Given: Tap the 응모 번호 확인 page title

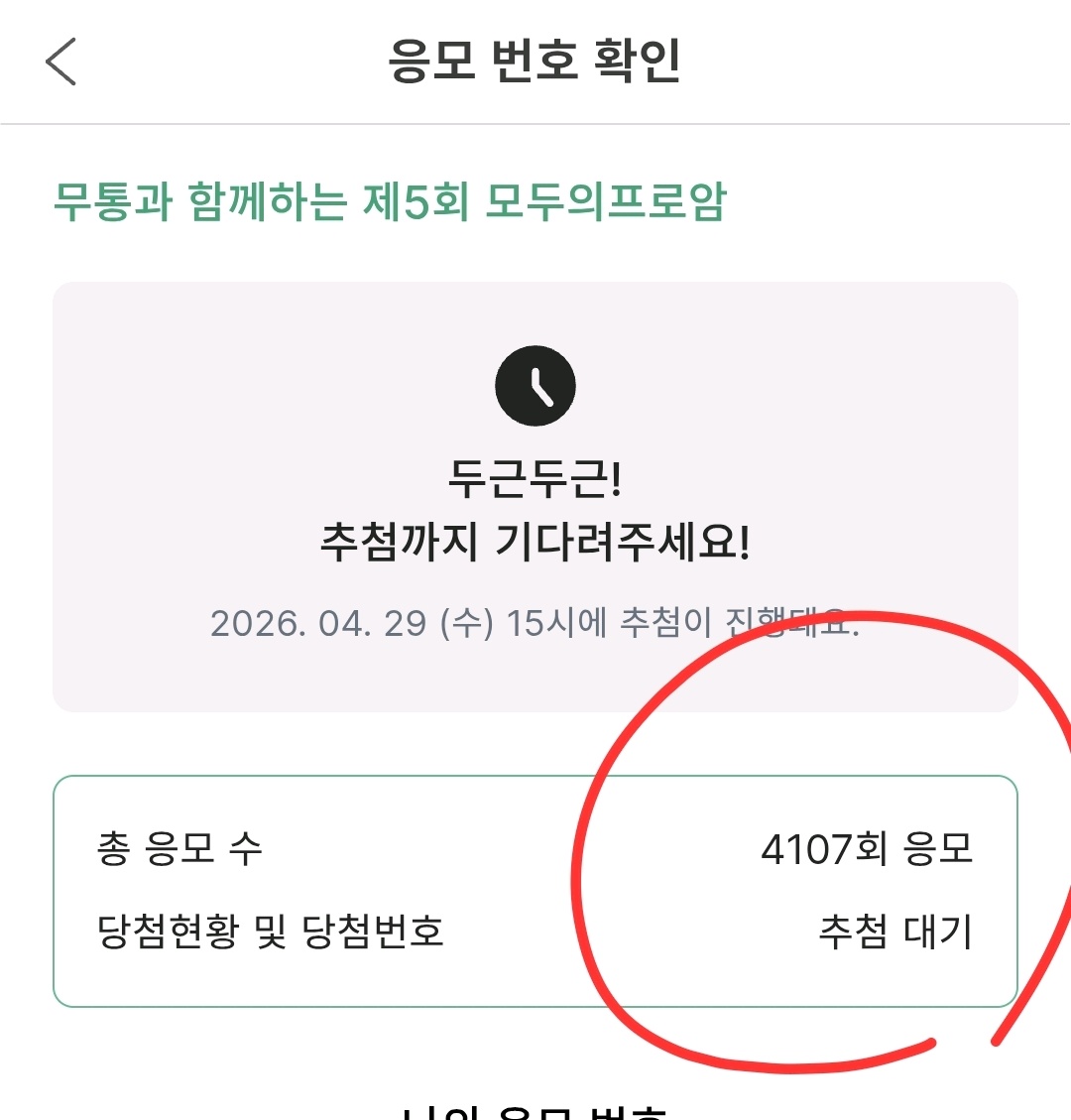Looking at the screenshot, I should click(535, 61).
